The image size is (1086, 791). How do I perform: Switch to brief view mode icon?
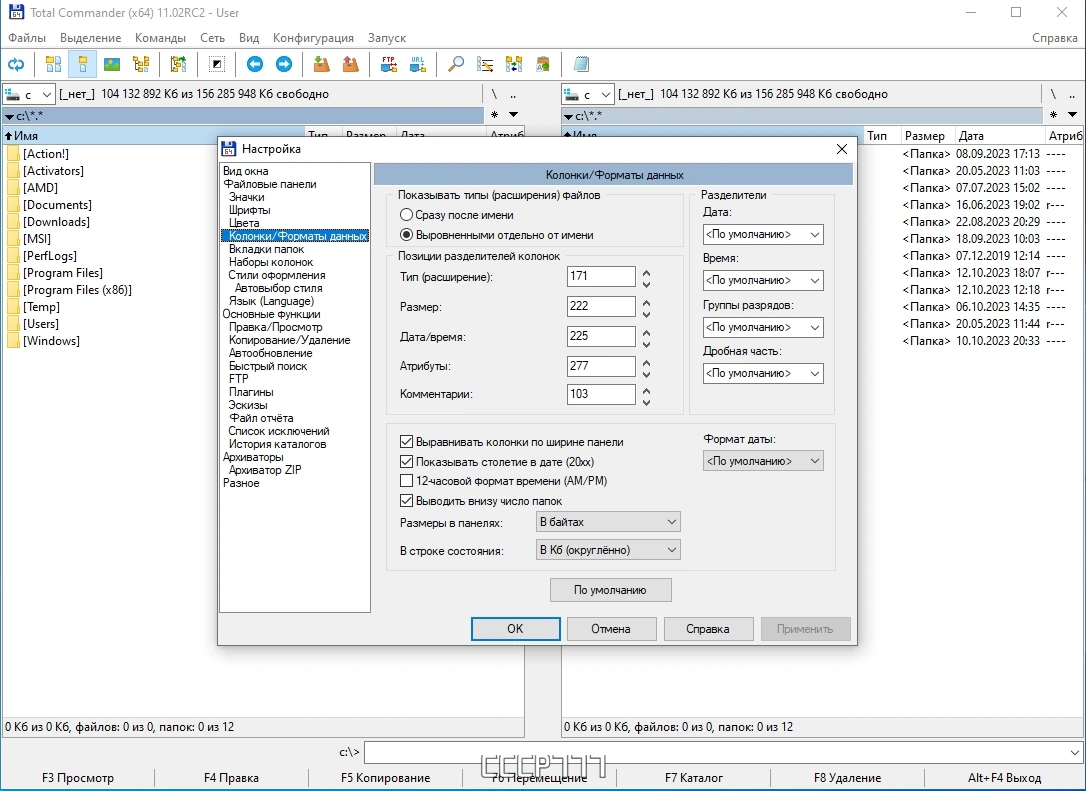pos(53,64)
